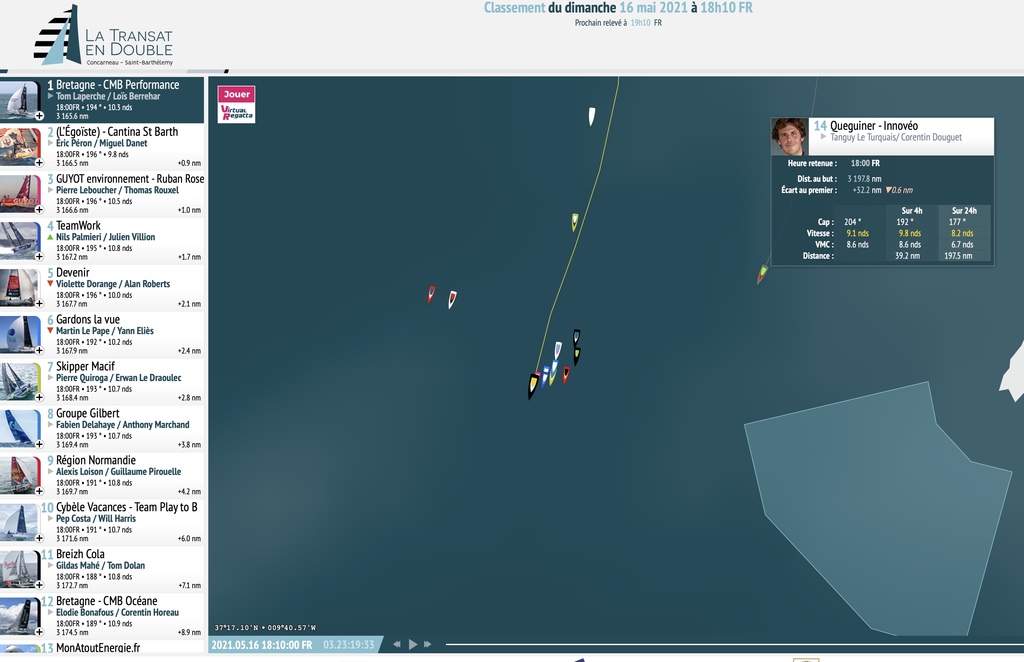Viewport: 1024px width, 662px height.
Task: Click the plus icon on Bretagne - CMB Océane thumbnail
Action: point(39,632)
